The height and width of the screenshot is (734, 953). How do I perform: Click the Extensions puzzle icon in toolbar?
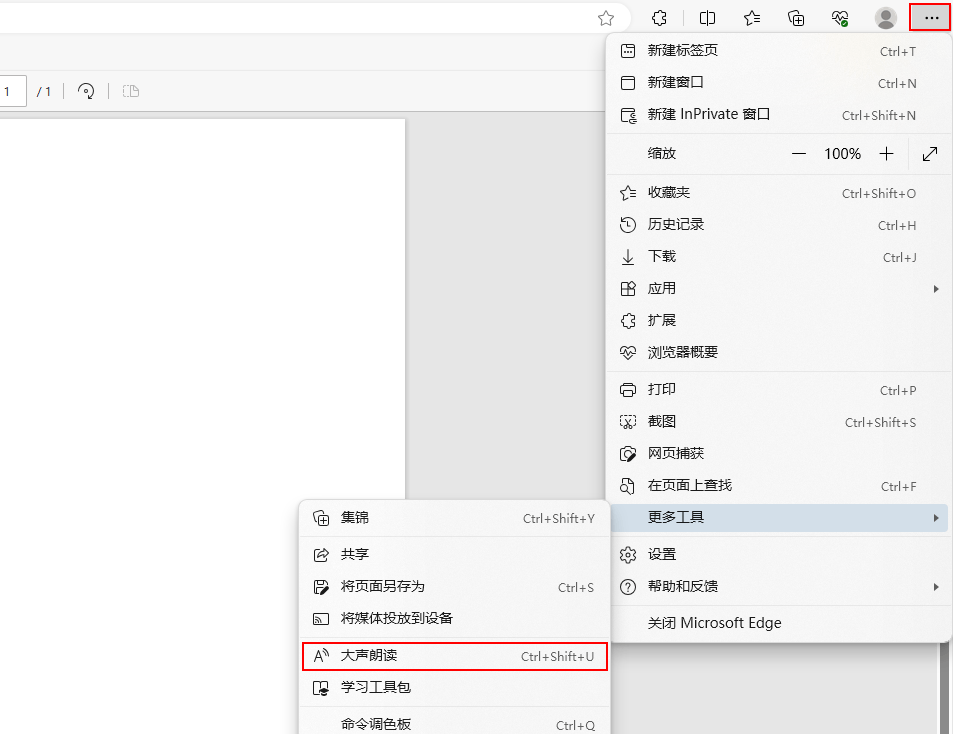tap(659, 18)
